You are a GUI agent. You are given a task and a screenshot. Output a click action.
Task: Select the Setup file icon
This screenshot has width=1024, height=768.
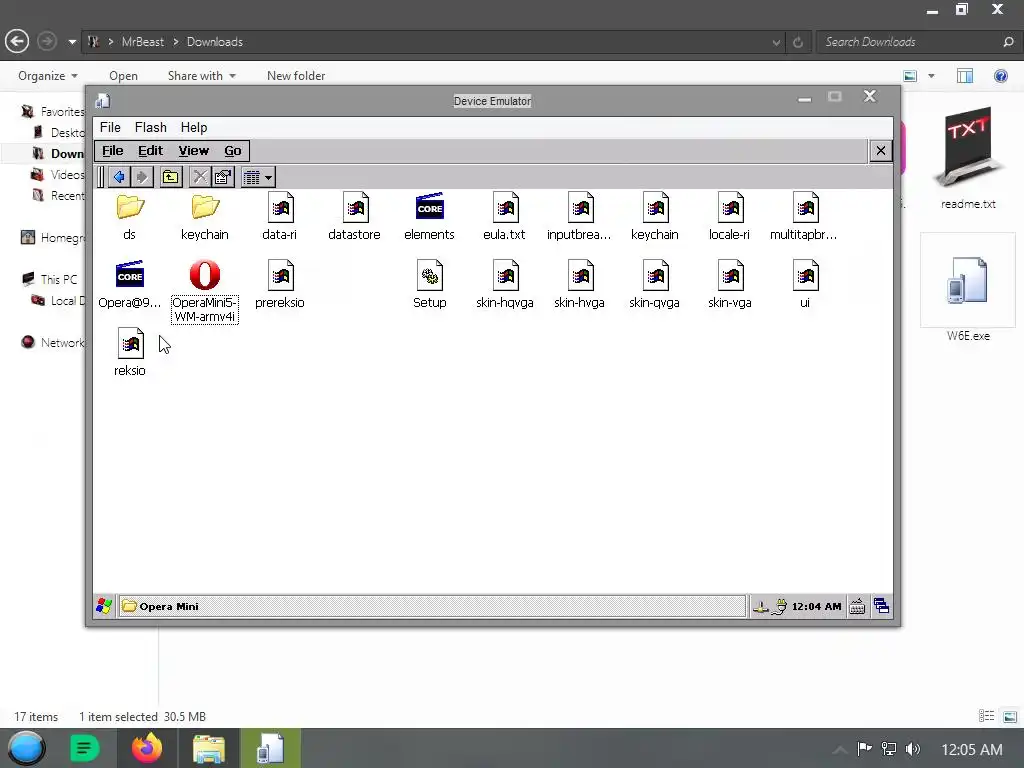tap(430, 276)
